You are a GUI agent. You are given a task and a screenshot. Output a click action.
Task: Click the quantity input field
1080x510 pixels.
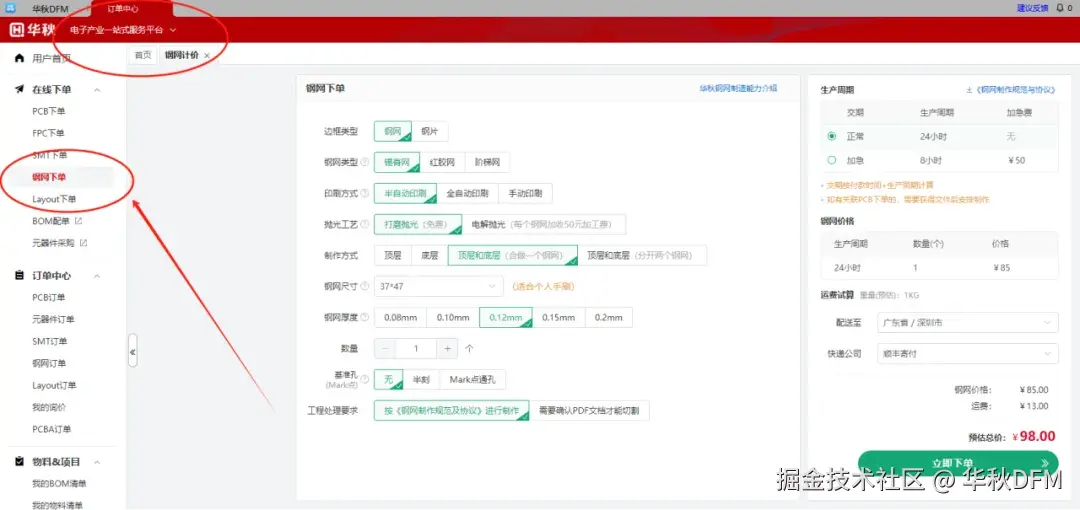pyautogui.click(x=416, y=349)
